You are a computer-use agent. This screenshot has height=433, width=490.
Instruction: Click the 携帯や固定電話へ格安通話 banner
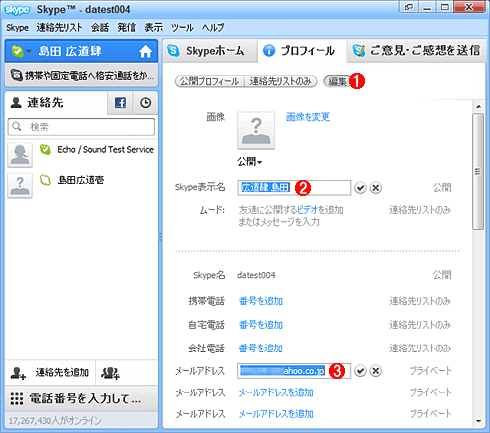pos(82,75)
